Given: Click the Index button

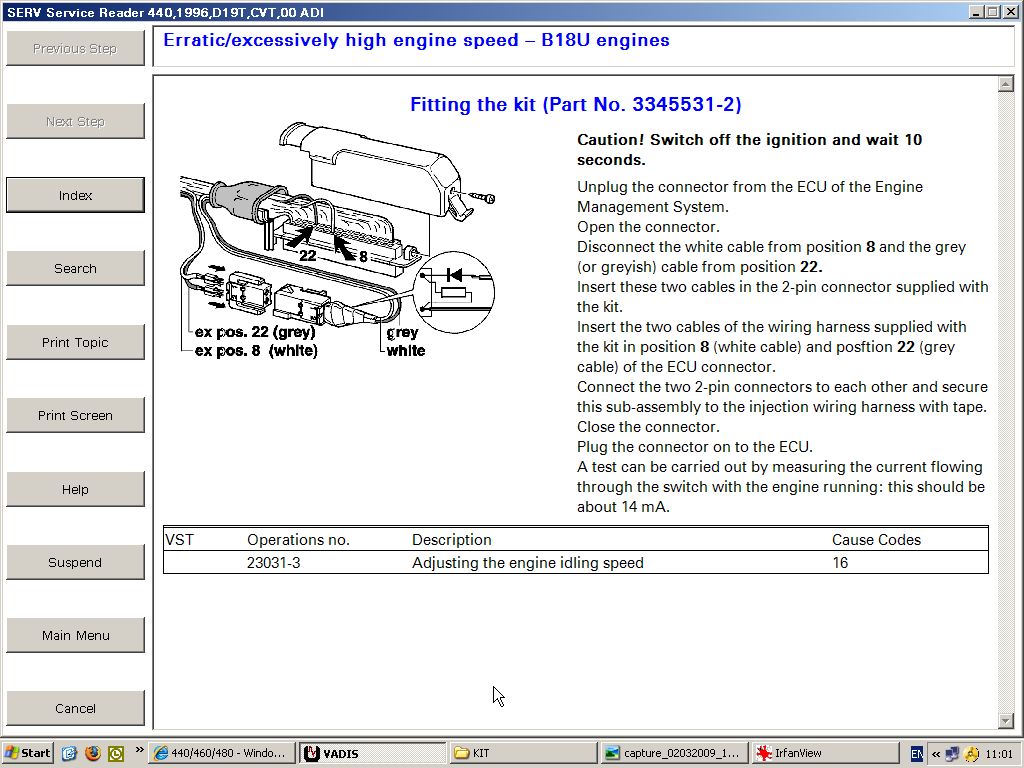Looking at the screenshot, I should pos(75,195).
